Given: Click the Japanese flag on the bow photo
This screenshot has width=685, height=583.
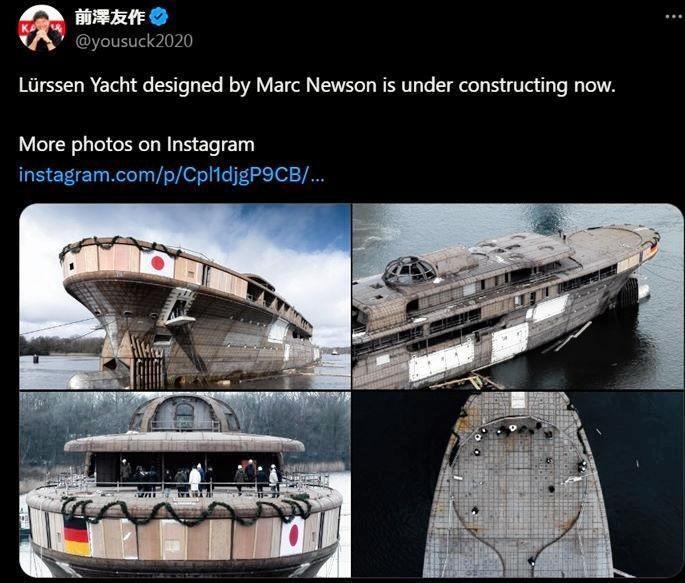Looking at the screenshot, I should click(157, 263).
